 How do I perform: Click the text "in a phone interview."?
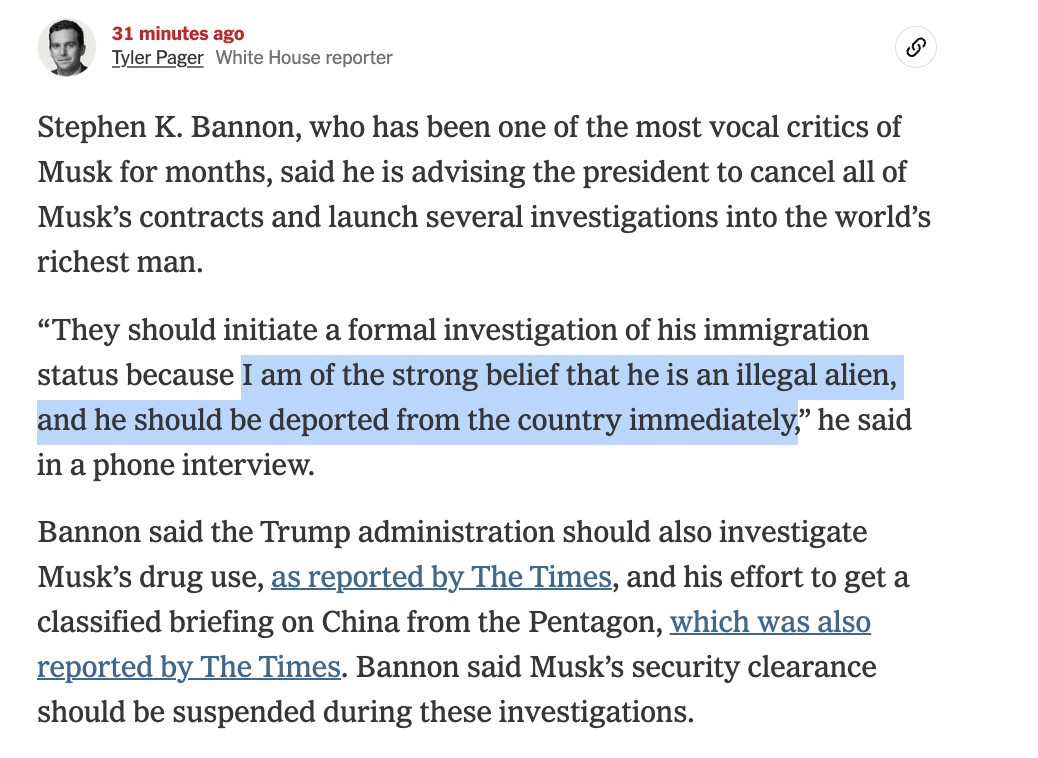[x=176, y=465]
